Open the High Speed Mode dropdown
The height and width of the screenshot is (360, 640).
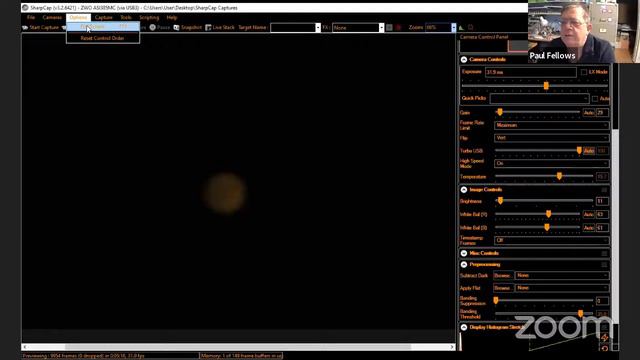click(552, 163)
